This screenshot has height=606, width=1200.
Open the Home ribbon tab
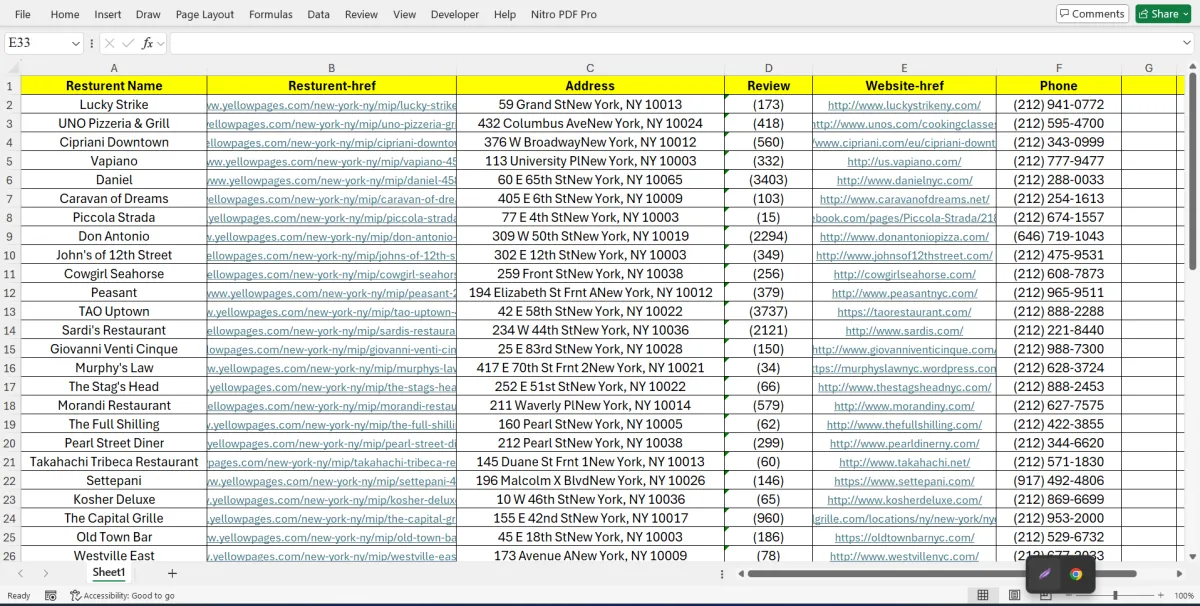click(65, 14)
